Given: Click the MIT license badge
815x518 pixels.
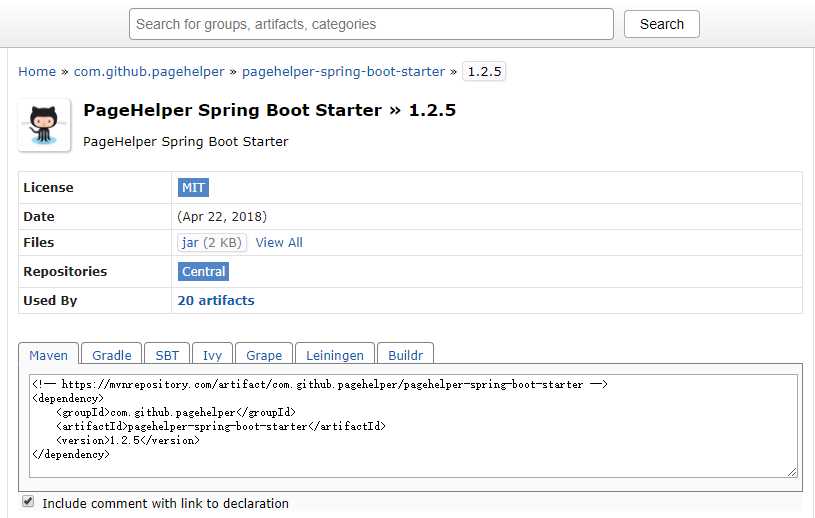Looking at the screenshot, I should click(193, 188).
